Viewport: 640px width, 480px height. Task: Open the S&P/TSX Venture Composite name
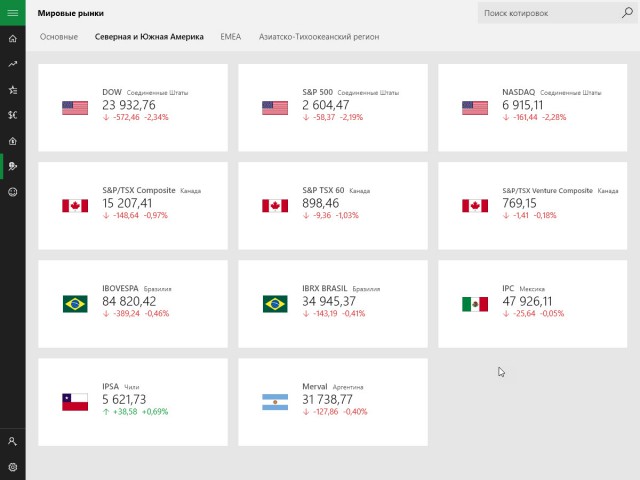point(547,191)
